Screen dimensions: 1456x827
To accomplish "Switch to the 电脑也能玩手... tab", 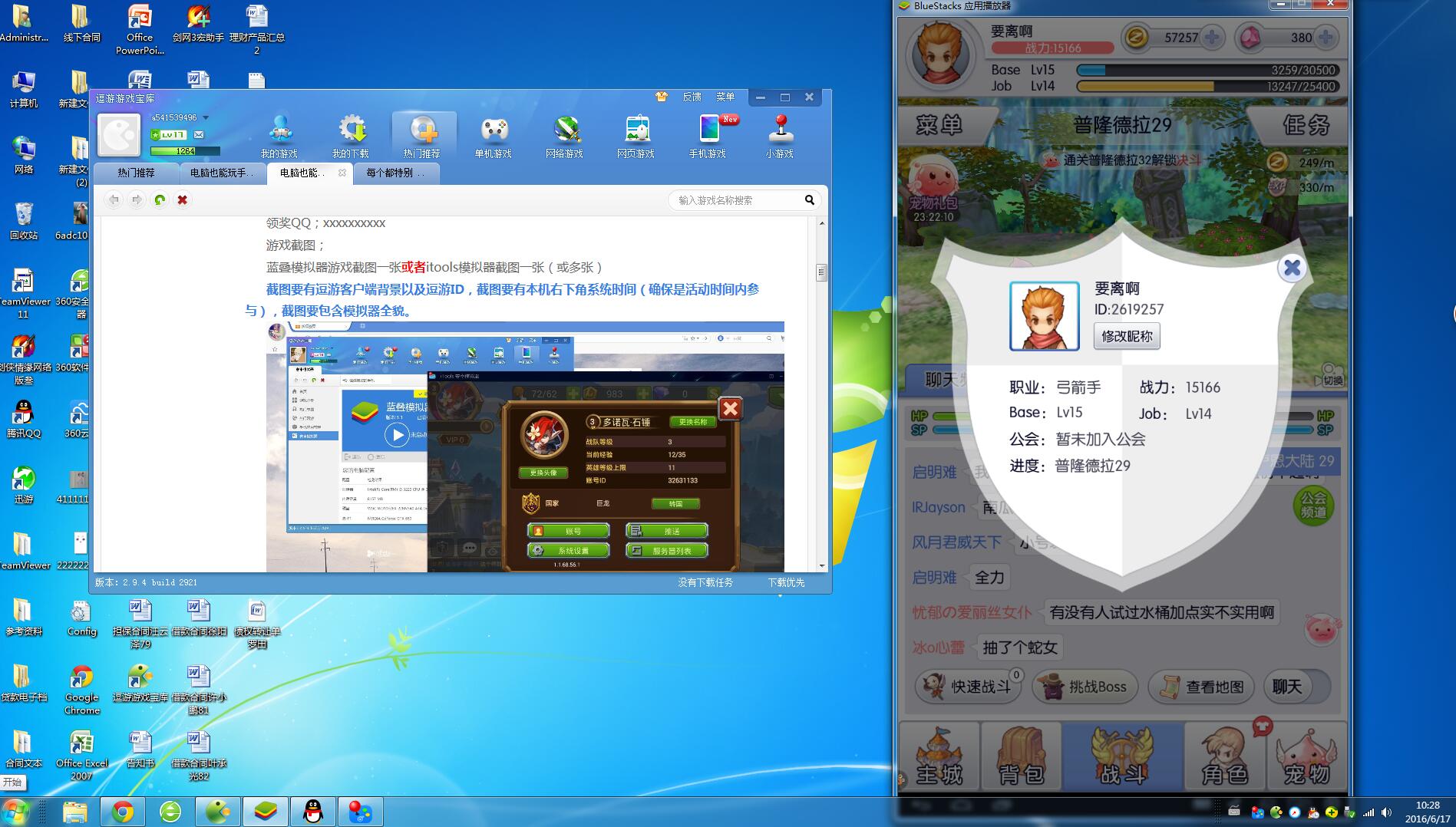I will 222,173.
